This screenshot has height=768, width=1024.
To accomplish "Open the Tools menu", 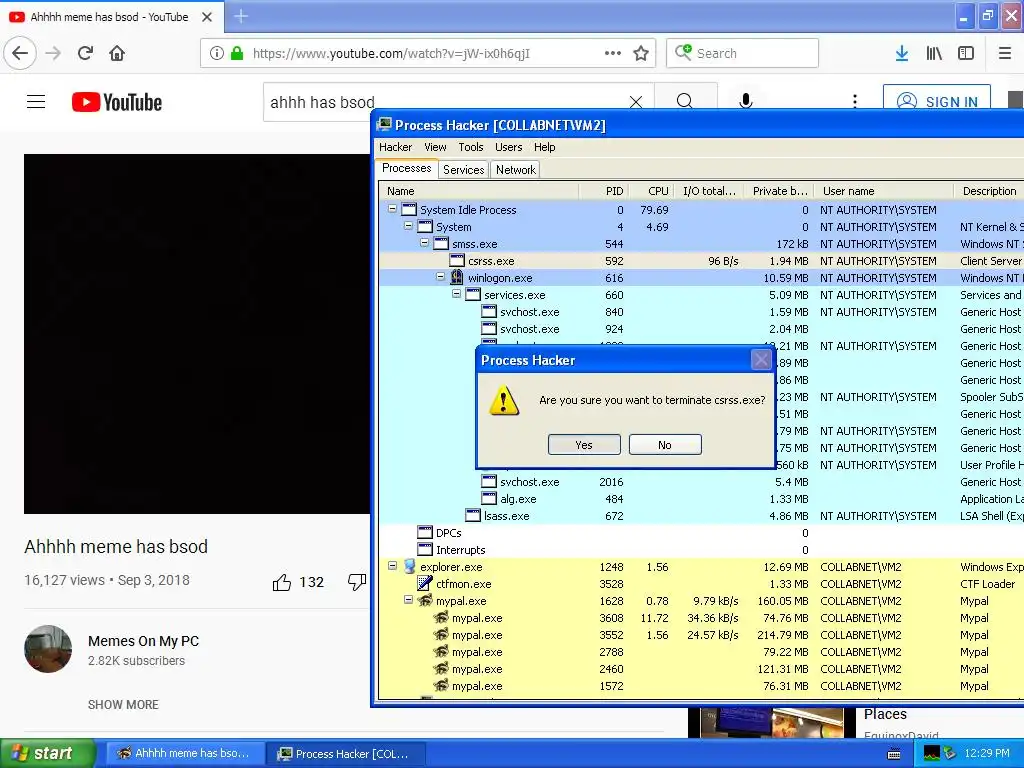I will (470, 147).
